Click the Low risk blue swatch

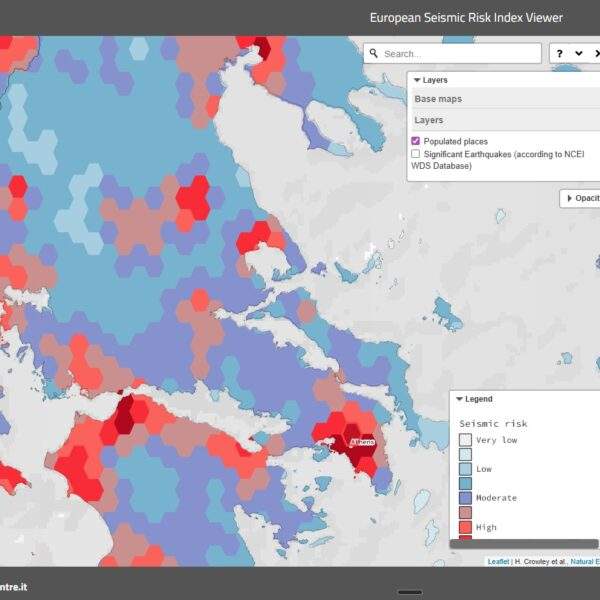pyautogui.click(x=465, y=468)
